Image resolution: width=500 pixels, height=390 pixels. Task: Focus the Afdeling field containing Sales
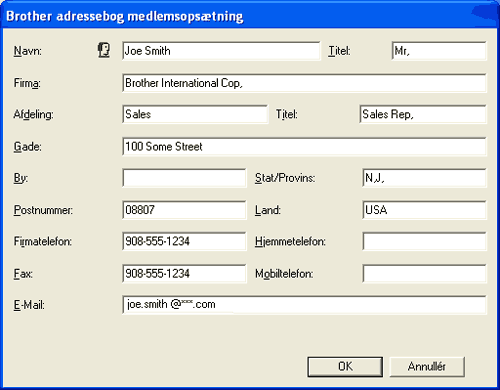pyautogui.click(x=195, y=114)
